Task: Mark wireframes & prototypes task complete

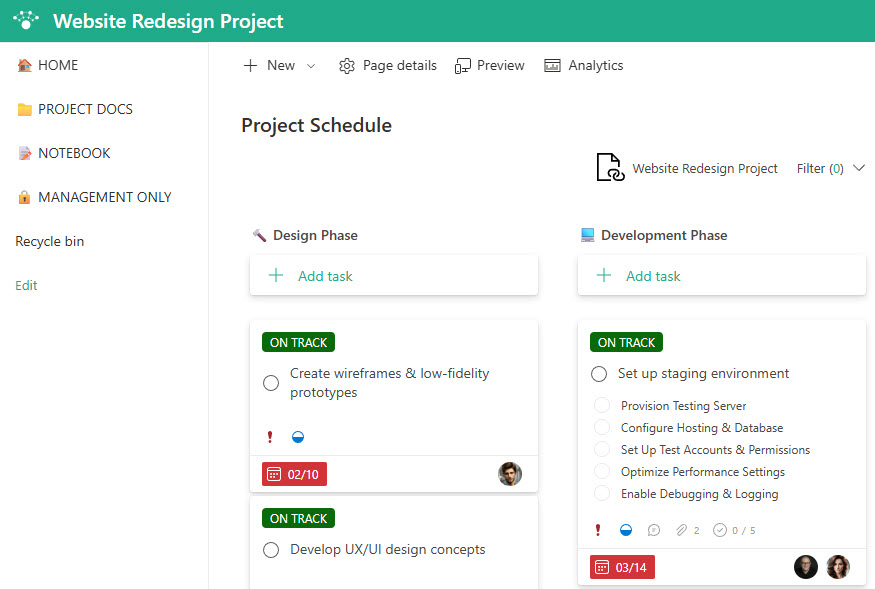Action: (x=270, y=382)
